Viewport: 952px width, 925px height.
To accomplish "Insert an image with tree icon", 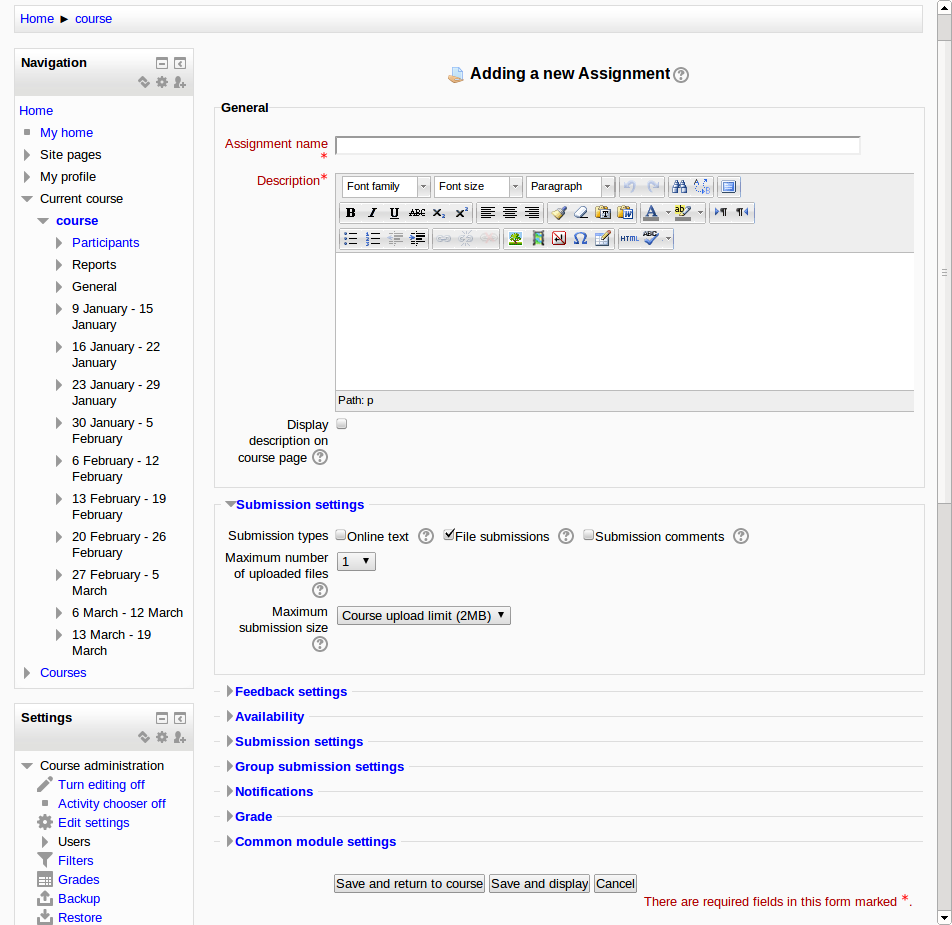I will point(515,239).
